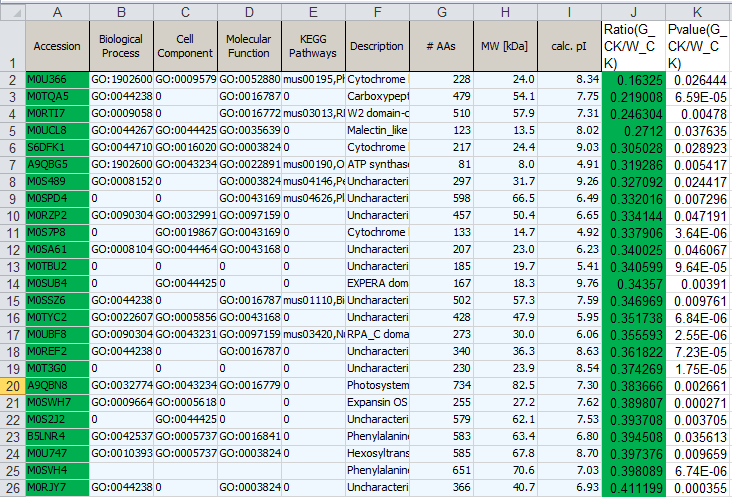Select accession cell M0TQA5

click(x=57, y=97)
